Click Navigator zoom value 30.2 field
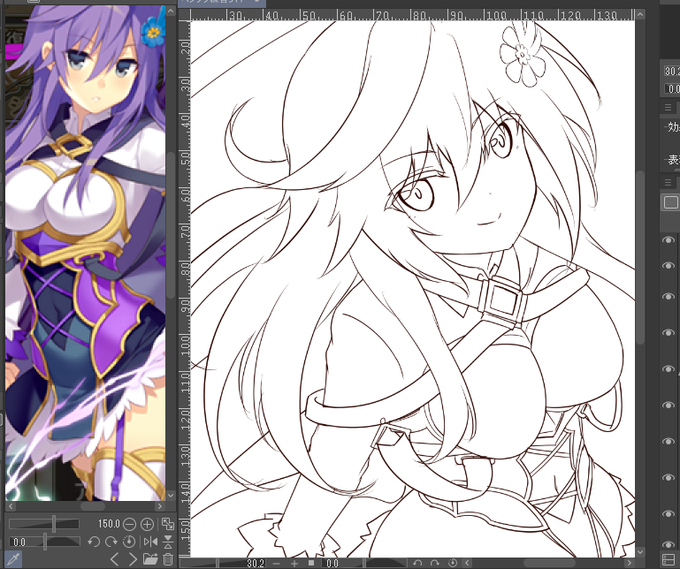 [671, 71]
